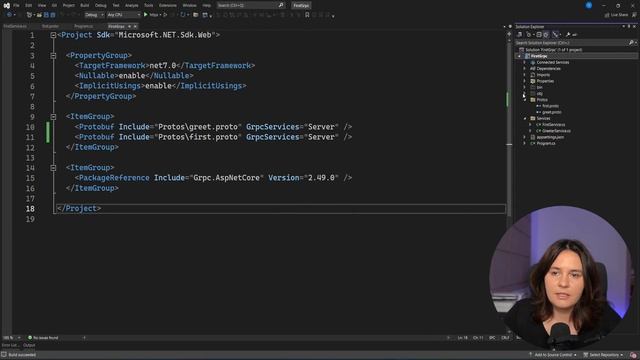Click the Bookmark toolbar icon
This screenshot has height=360, width=640.
point(307,15)
